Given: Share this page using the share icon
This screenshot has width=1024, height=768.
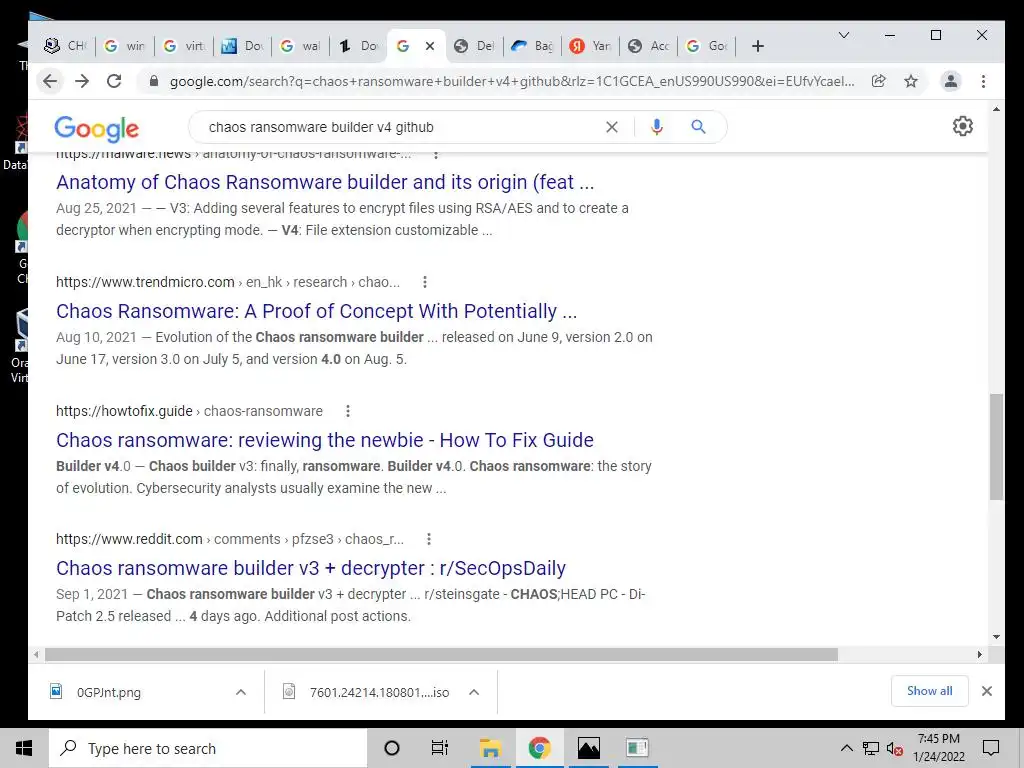Looking at the screenshot, I should pyautogui.click(x=878, y=81).
